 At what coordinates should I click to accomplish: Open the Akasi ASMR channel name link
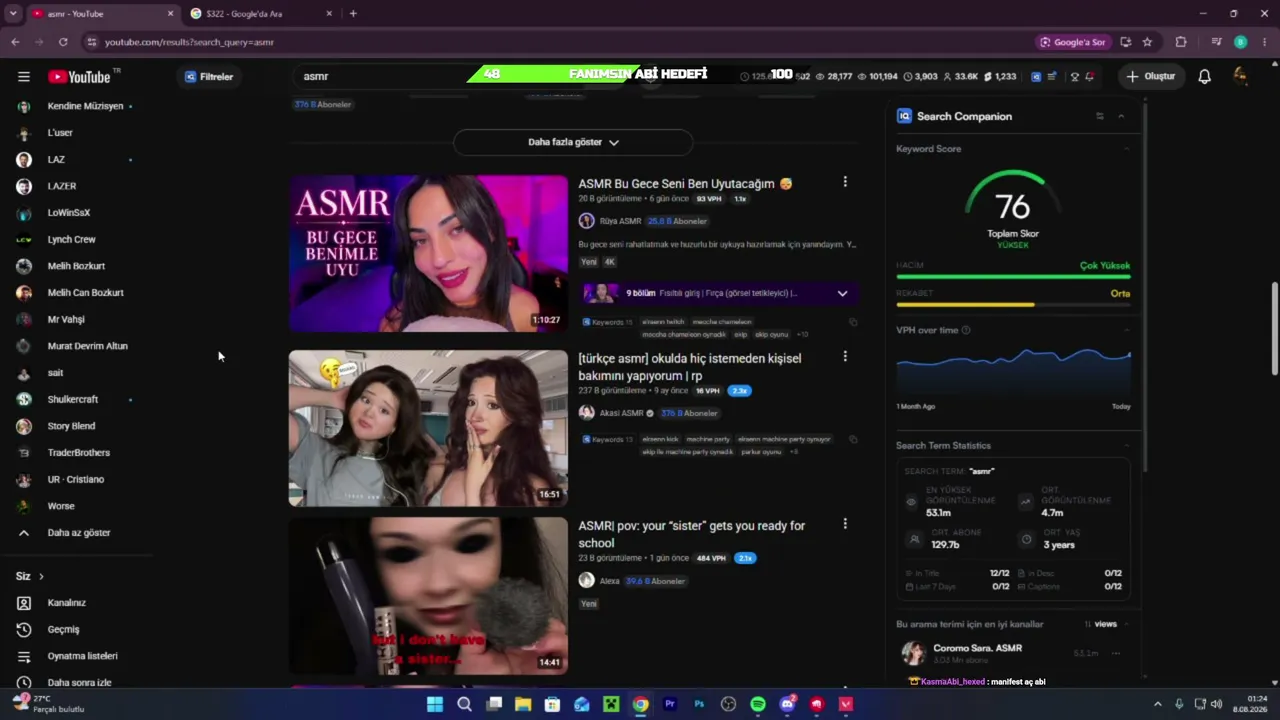click(622, 413)
